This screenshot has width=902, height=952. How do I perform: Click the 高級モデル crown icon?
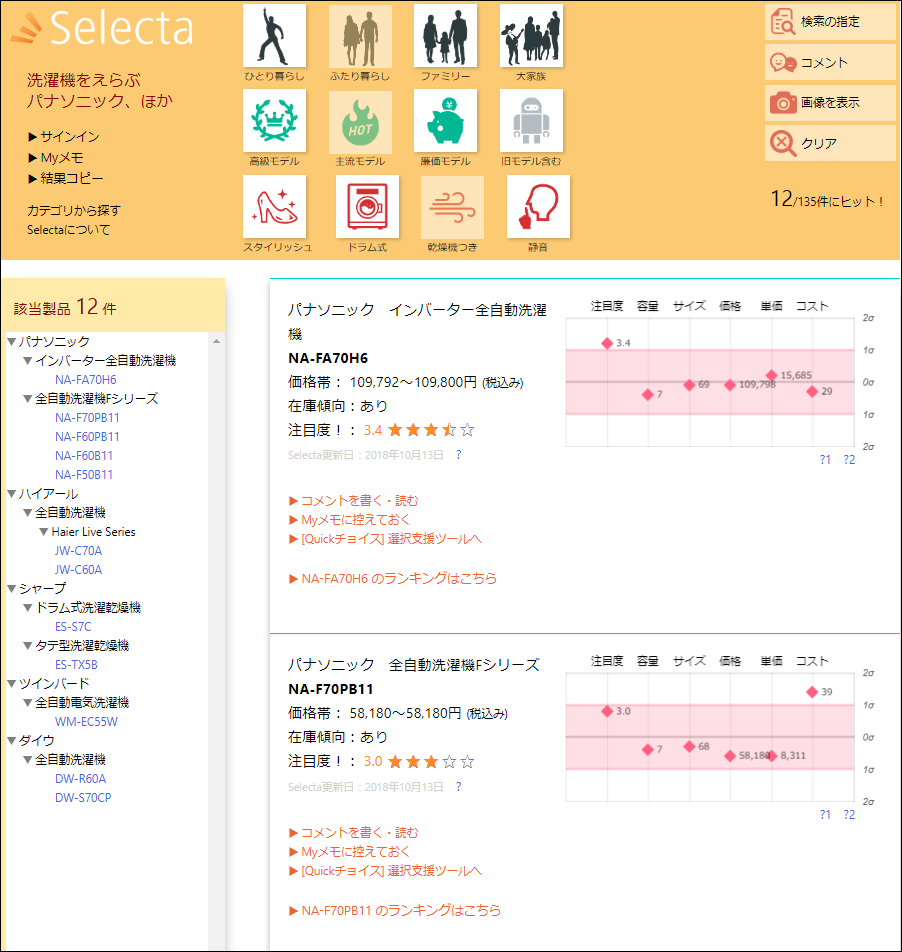click(274, 122)
